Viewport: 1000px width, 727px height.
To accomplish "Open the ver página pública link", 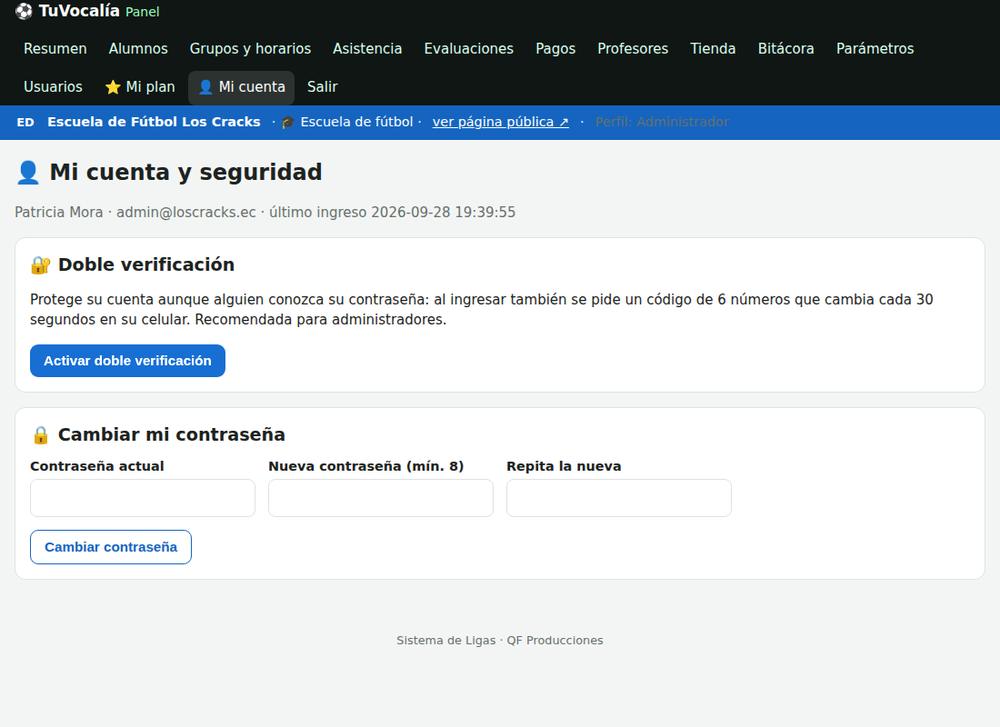I will click(501, 122).
